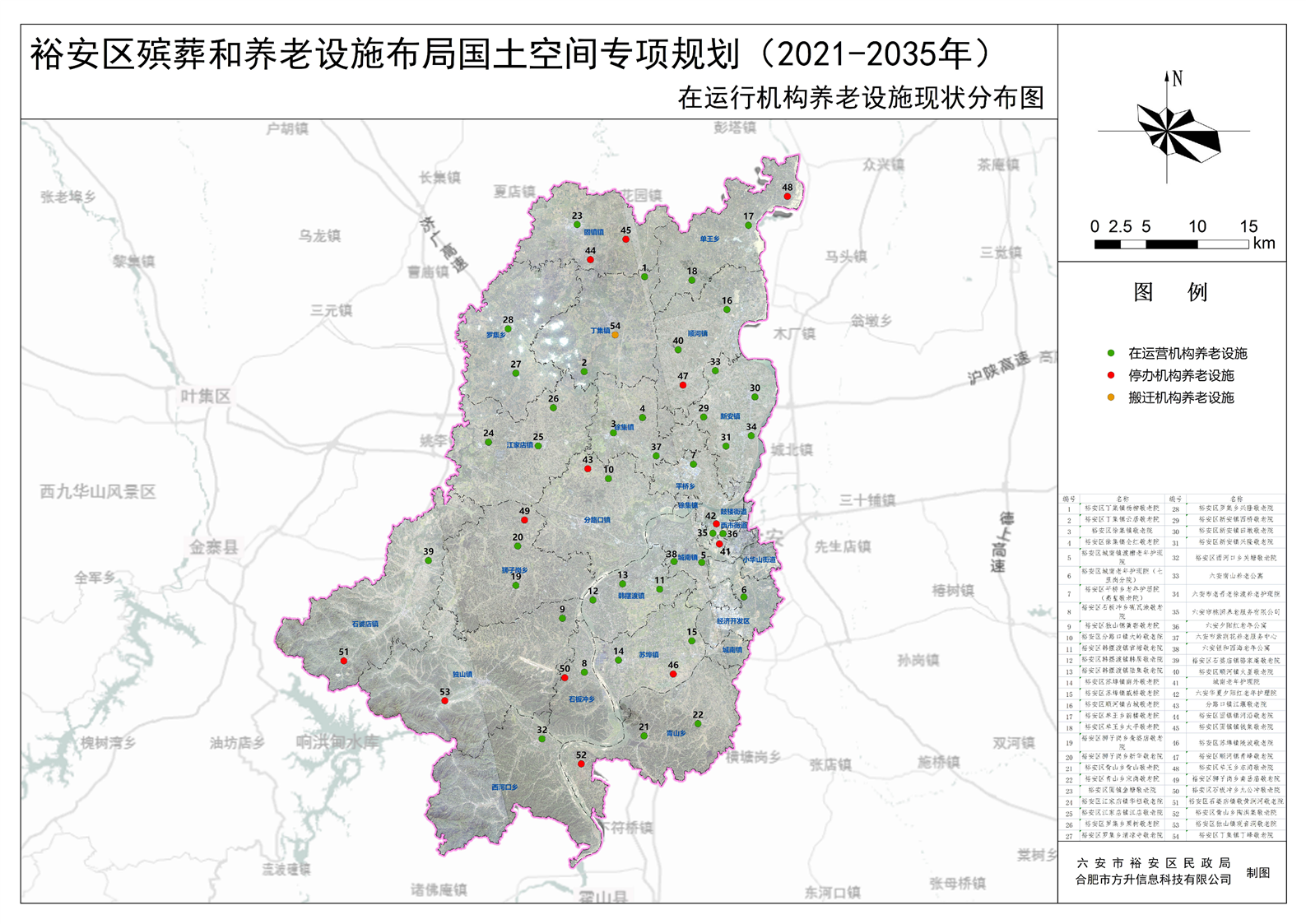Click the 金寨县 map label
Screen dimensions: 1306x924
tap(213, 547)
